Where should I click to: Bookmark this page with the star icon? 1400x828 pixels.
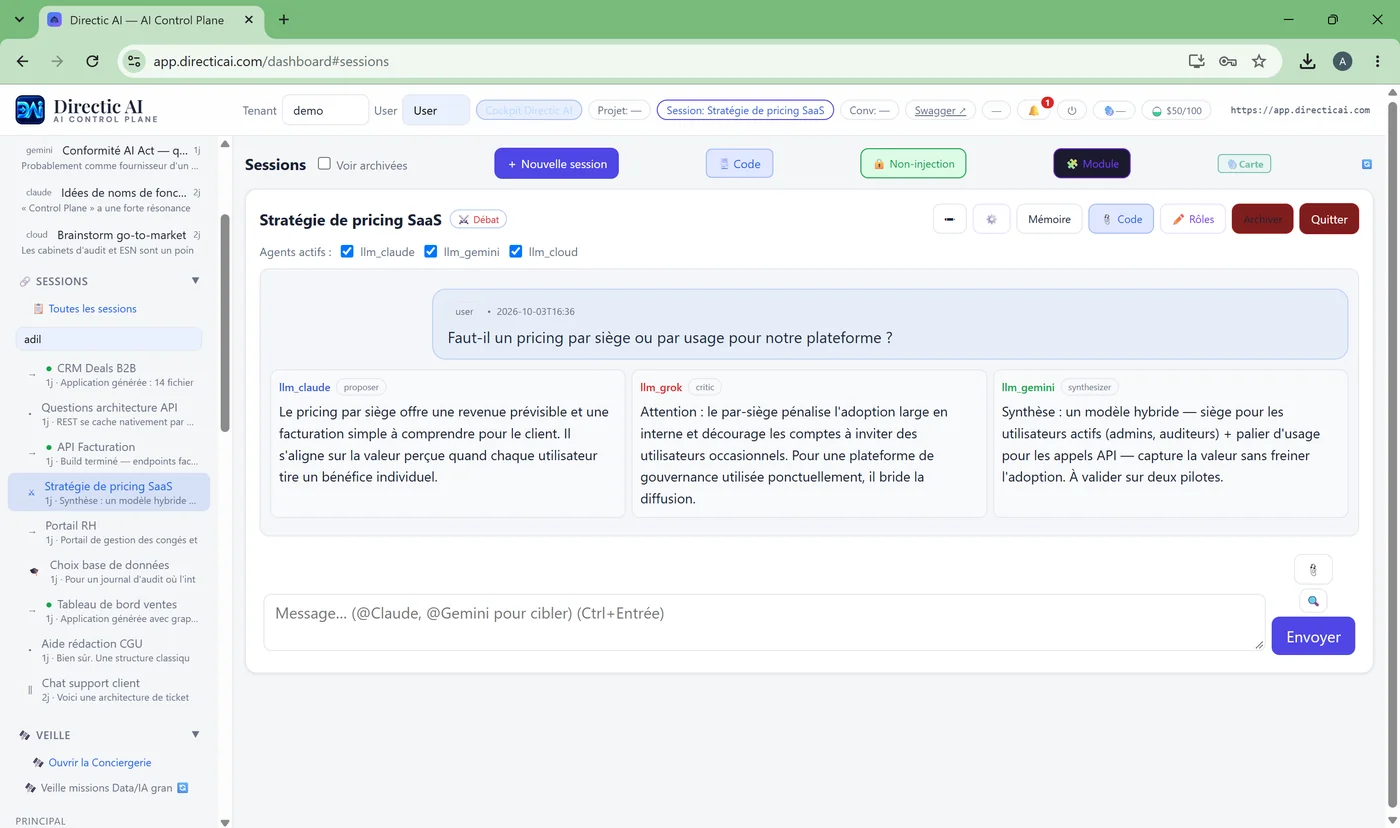click(1259, 61)
